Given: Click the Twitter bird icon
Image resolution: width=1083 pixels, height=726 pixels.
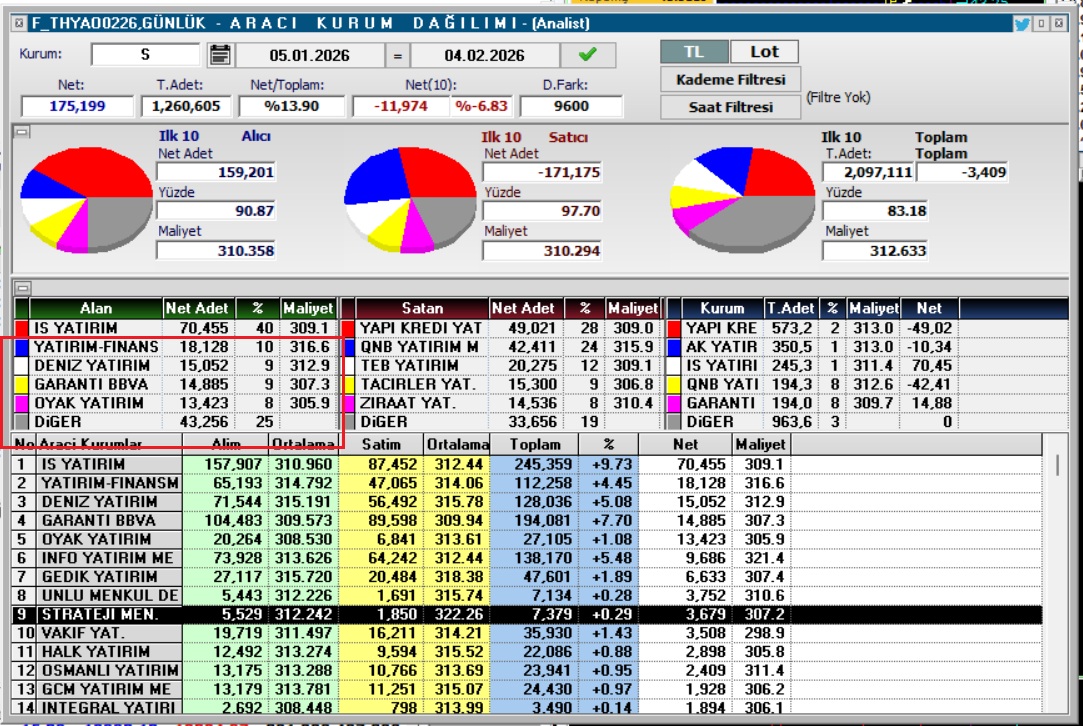Looking at the screenshot, I should (x=1022, y=24).
